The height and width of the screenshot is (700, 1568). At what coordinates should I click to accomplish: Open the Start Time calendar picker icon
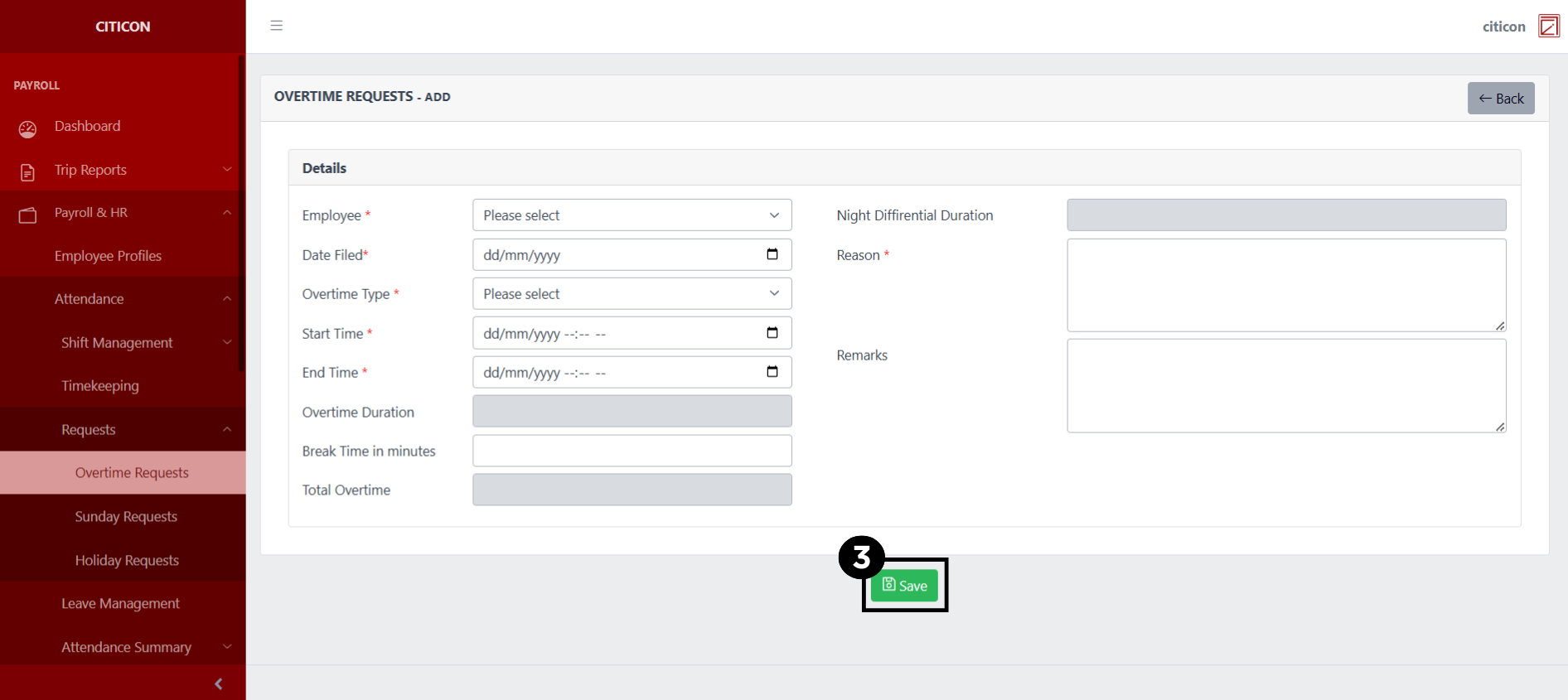772,333
